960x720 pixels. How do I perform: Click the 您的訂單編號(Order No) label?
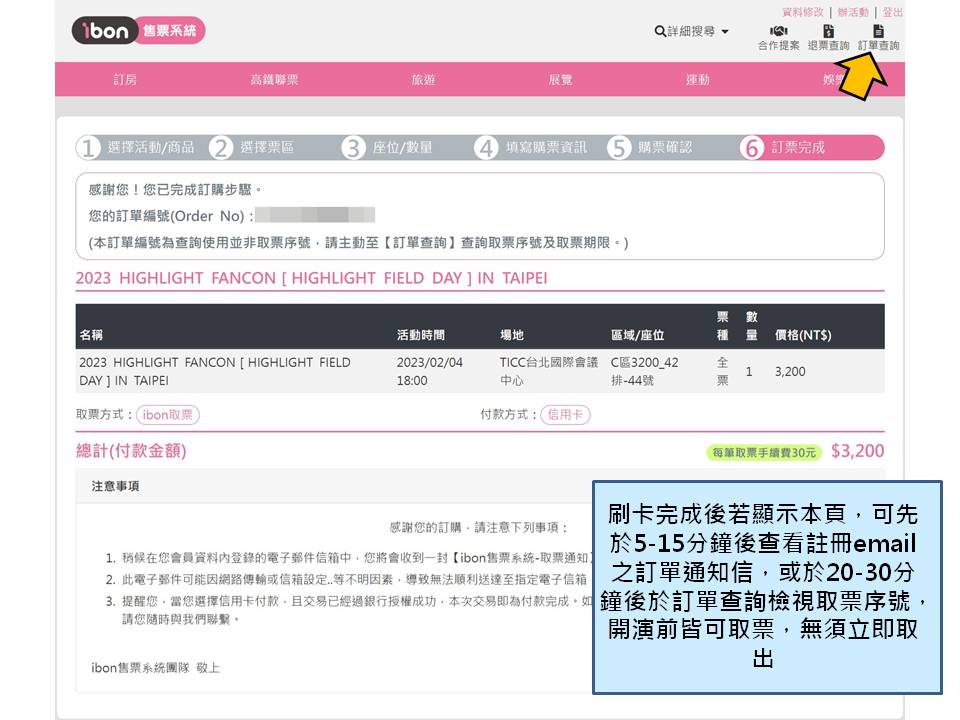(x=171, y=216)
